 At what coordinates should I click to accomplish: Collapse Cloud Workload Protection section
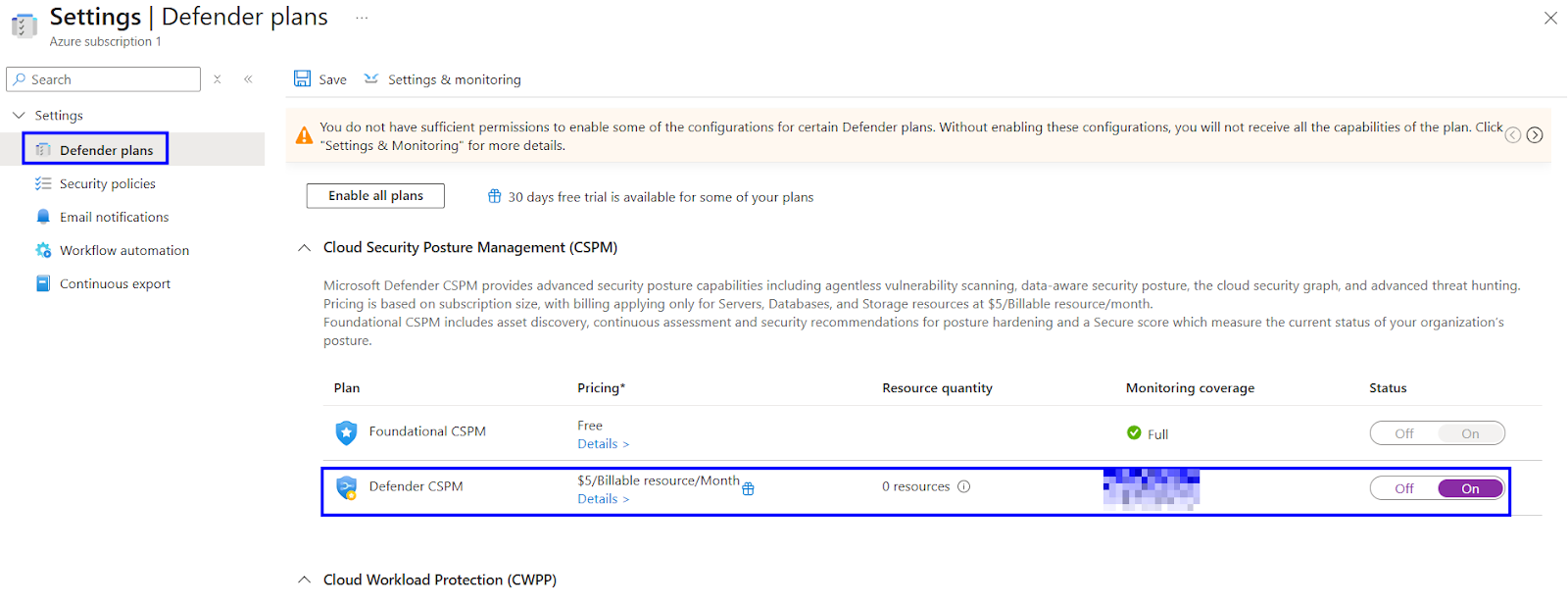(304, 580)
